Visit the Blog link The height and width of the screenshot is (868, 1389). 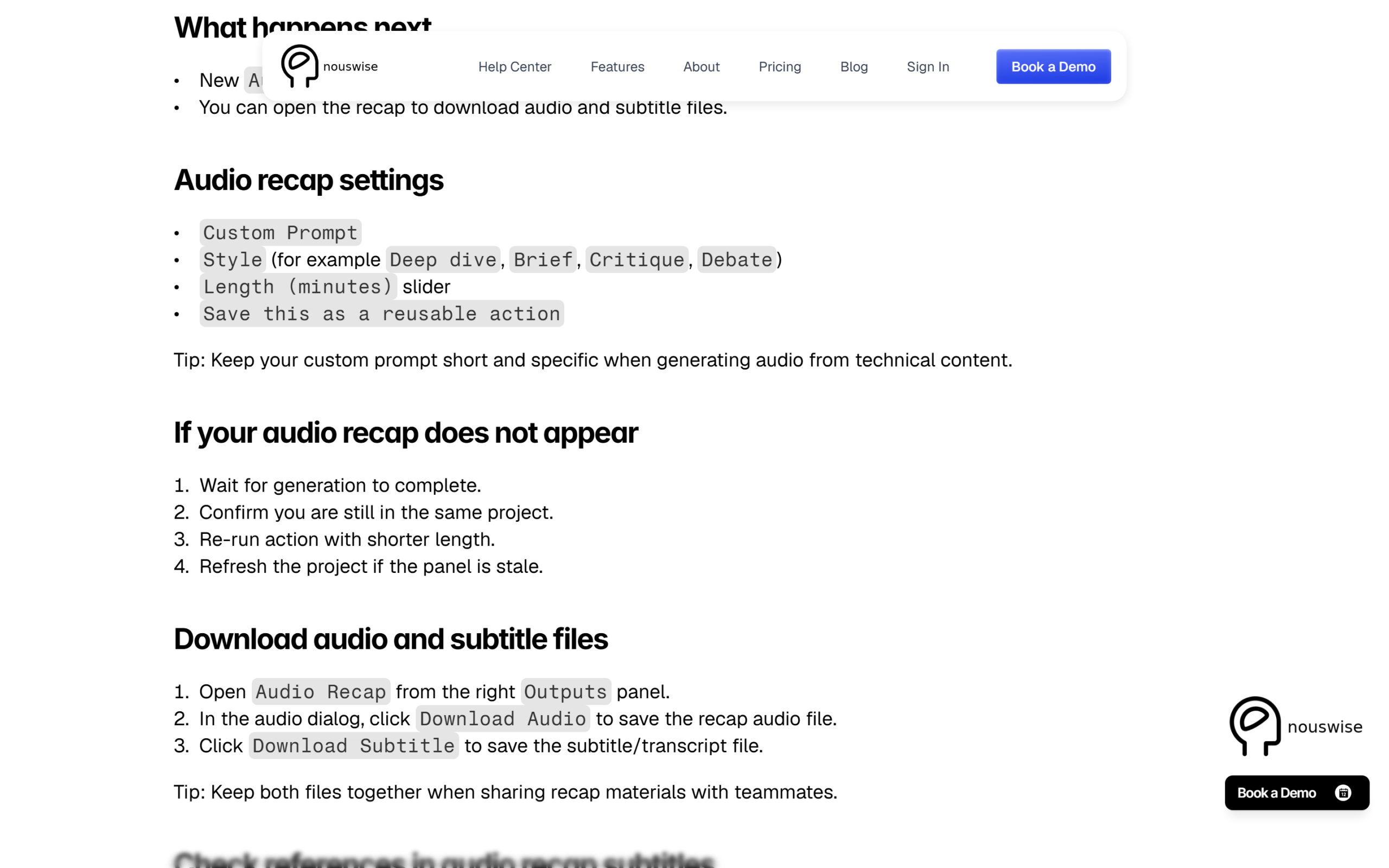(x=853, y=67)
